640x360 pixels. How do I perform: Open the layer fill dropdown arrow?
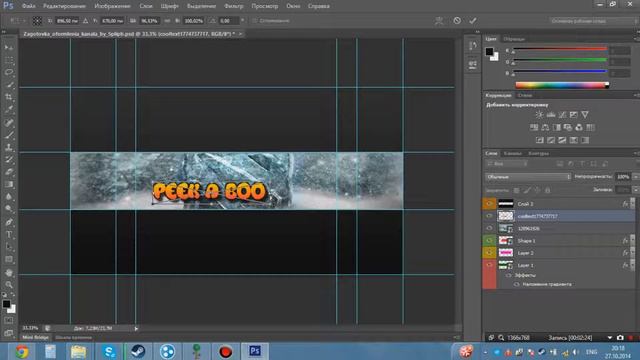click(636, 190)
